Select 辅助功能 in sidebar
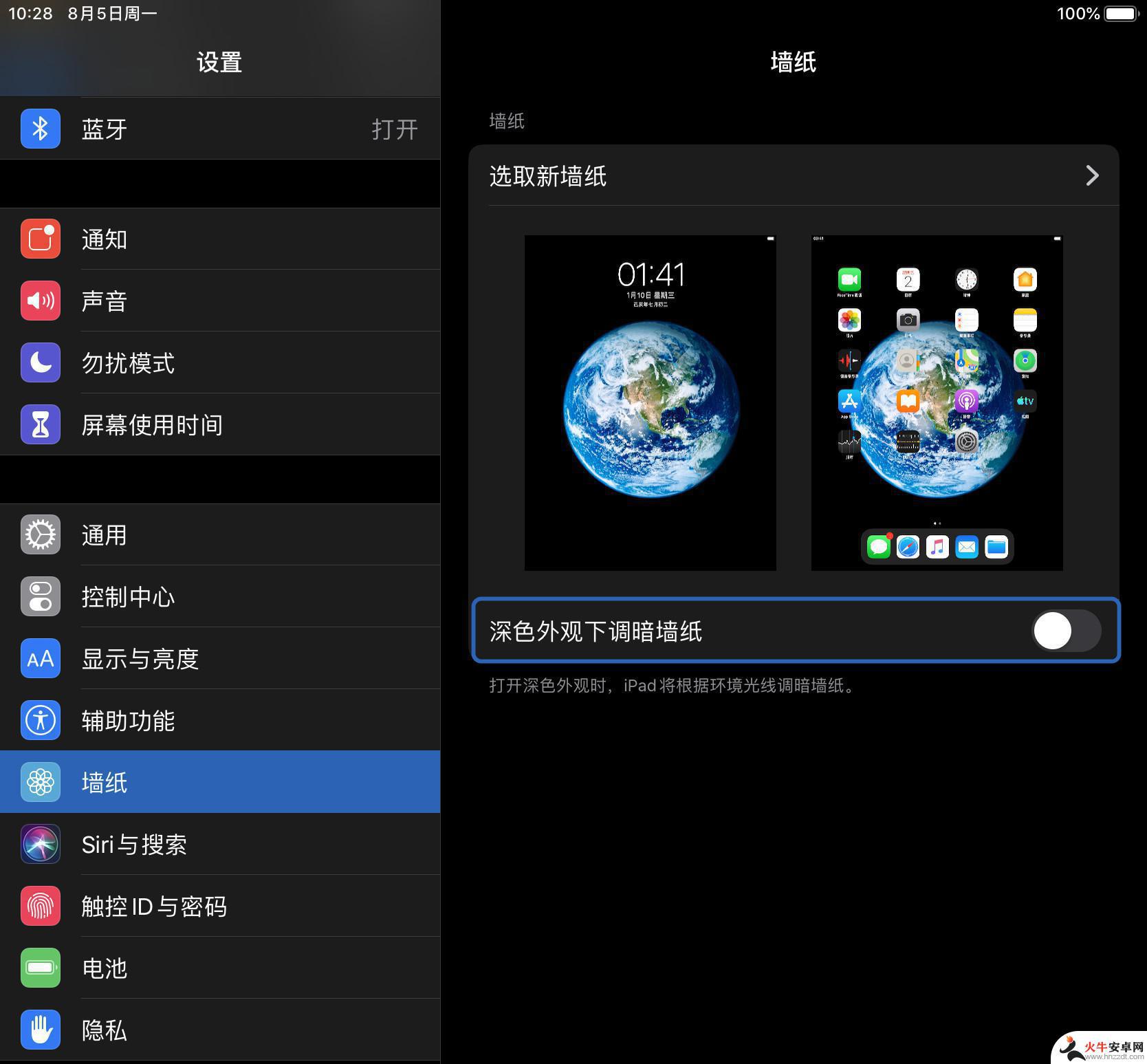Viewport: 1147px width, 1064px height. pos(220,720)
